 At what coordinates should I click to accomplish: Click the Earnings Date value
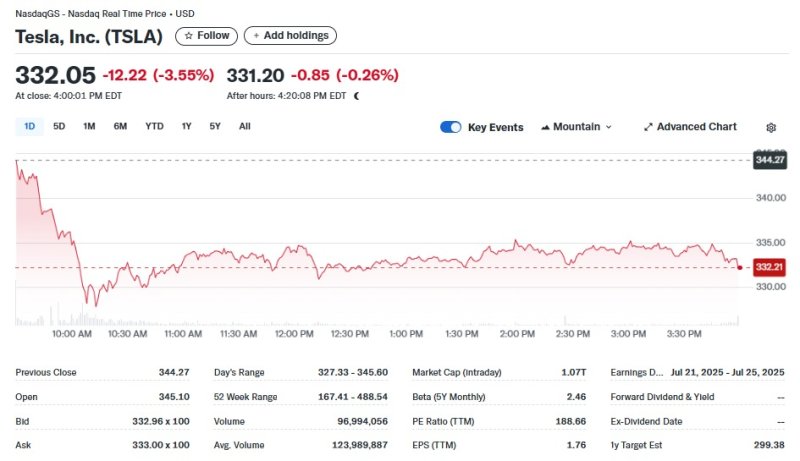(727, 372)
